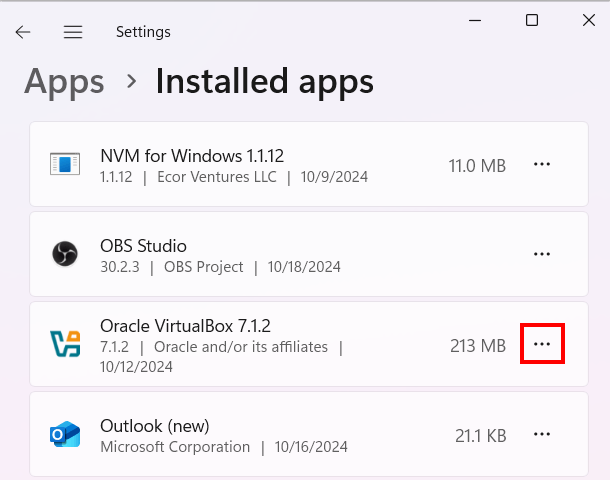610x480 pixels.
Task: Navigate to Apps in the breadcrumb
Action: pos(64,81)
